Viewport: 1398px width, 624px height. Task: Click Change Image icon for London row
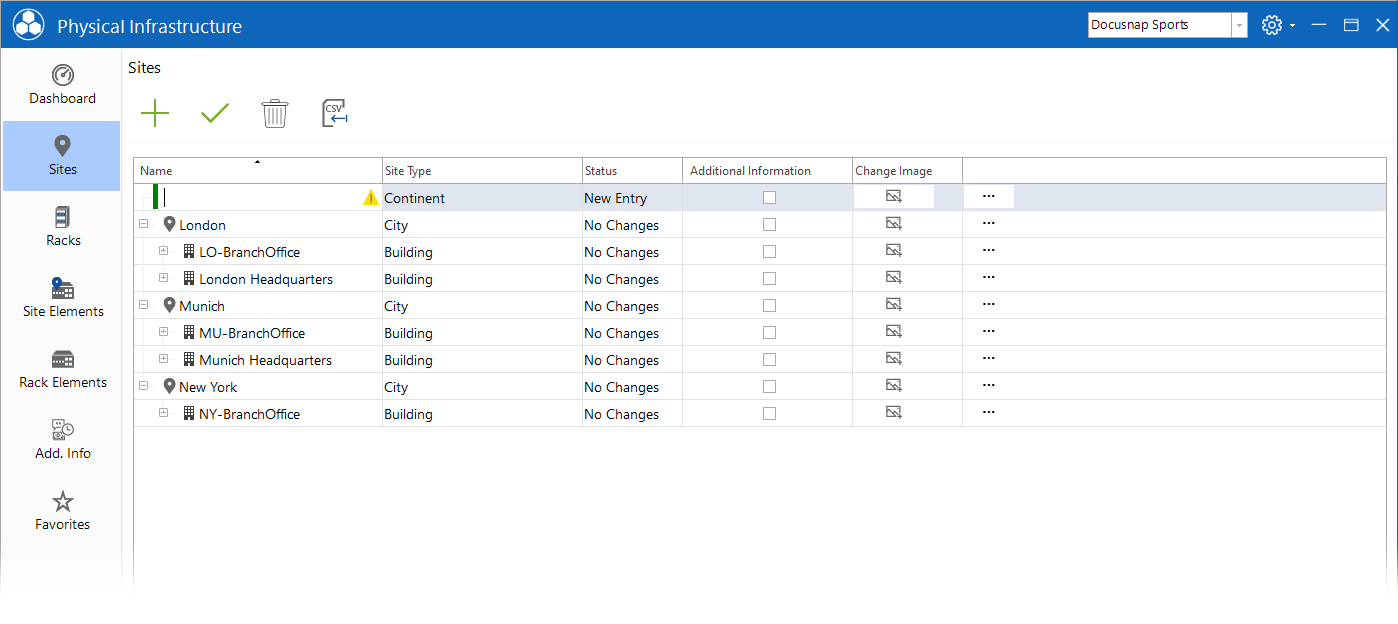[894, 224]
